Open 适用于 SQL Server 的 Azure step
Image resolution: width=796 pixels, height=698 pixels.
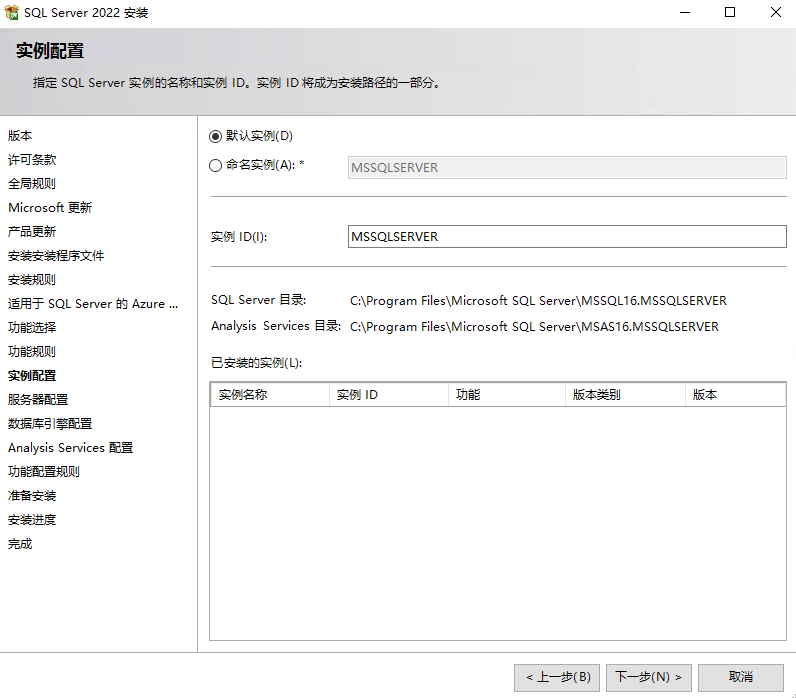(x=93, y=304)
